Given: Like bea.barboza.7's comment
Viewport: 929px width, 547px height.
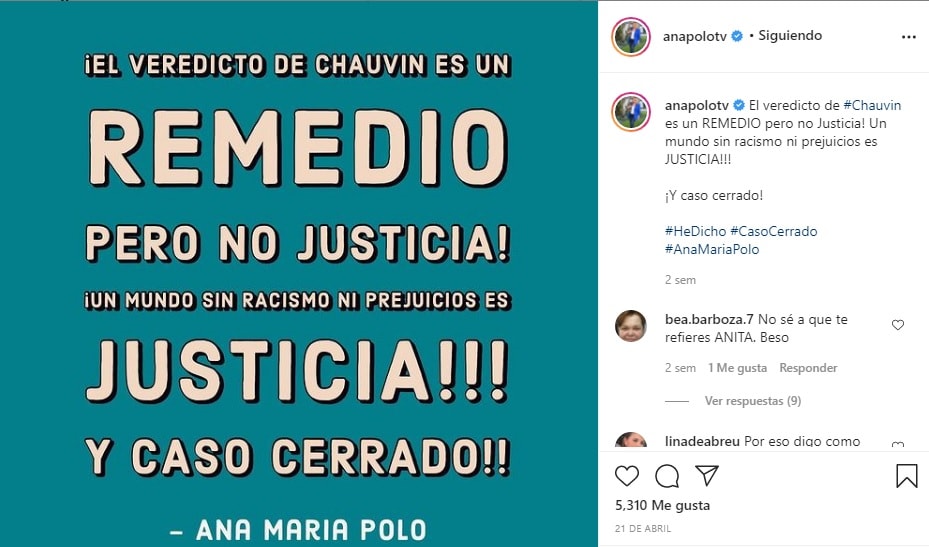Looking at the screenshot, I should (898, 325).
